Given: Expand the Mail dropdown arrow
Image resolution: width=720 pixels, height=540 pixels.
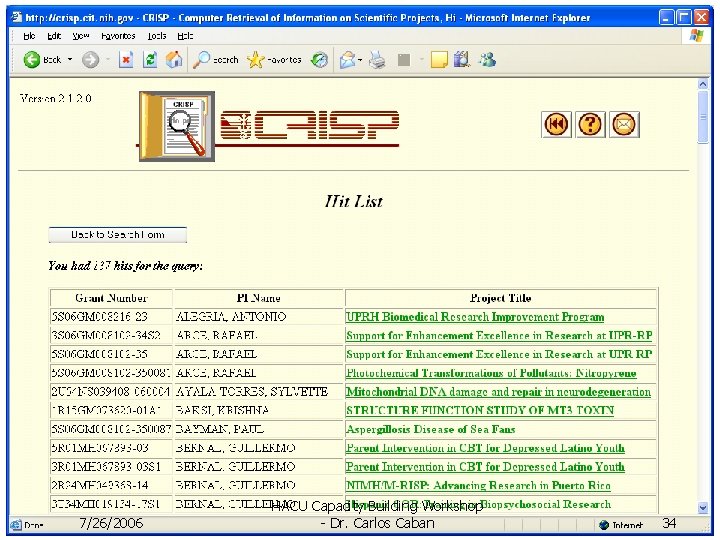Looking at the screenshot, I should [x=360, y=60].
